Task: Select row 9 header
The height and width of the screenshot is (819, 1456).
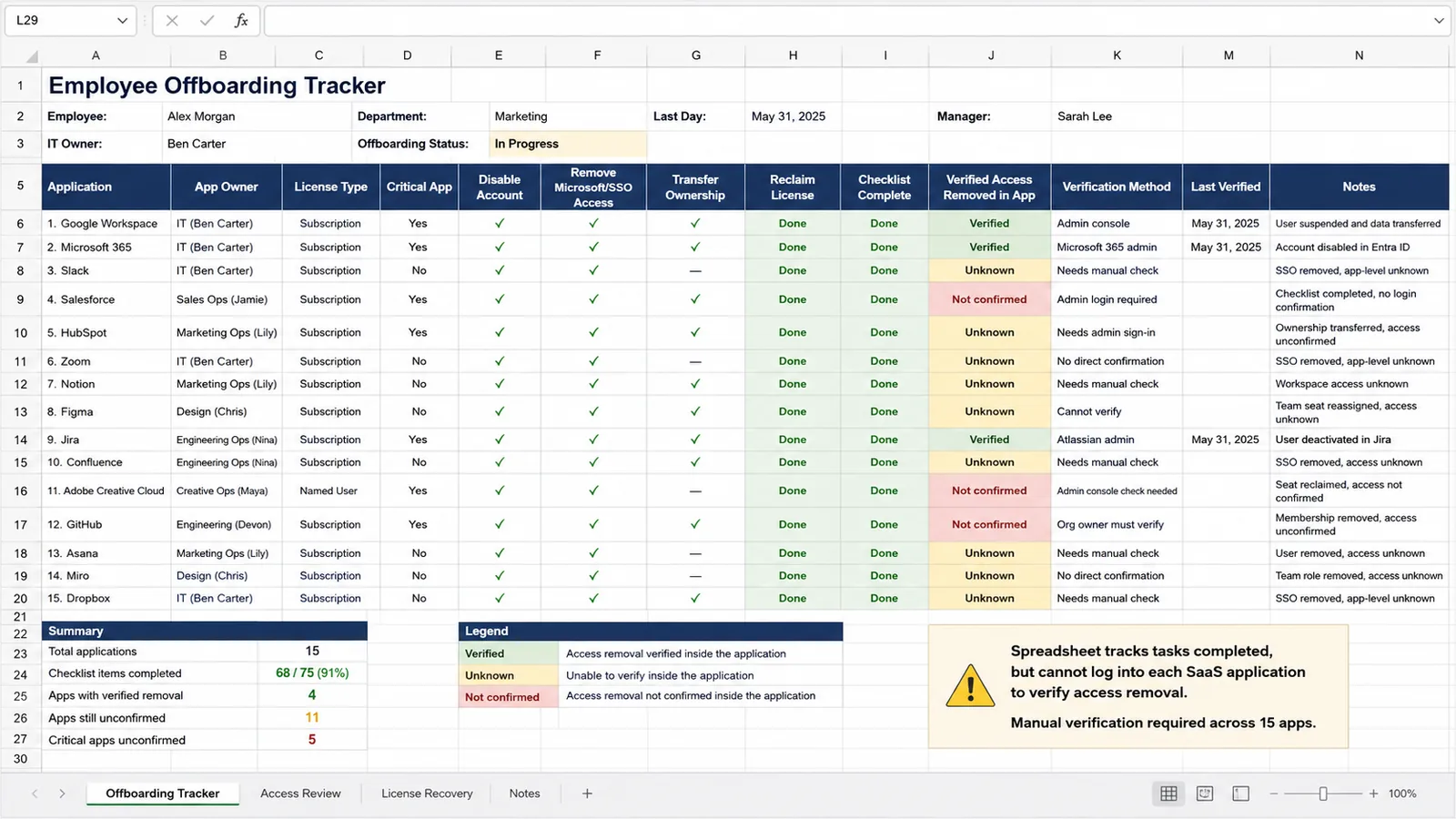Action: 20,299
